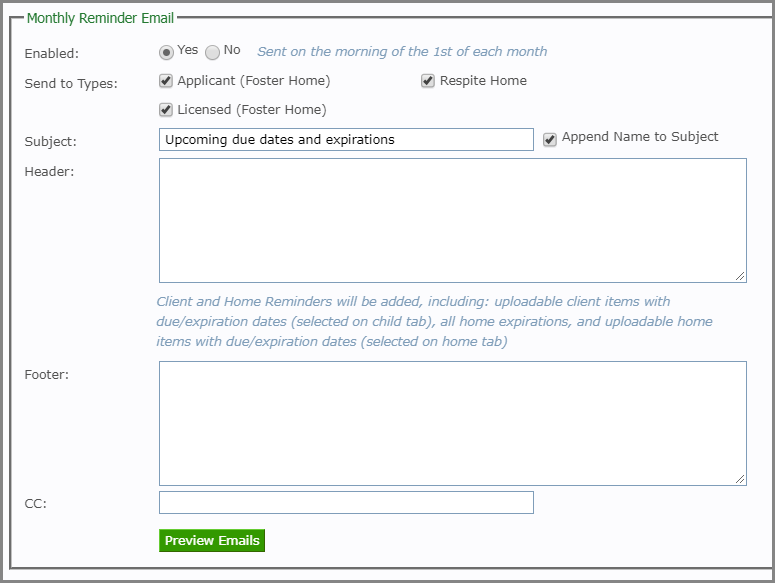This screenshot has width=775, height=583.
Task: Click the Footer: field label
Action: 47,375
